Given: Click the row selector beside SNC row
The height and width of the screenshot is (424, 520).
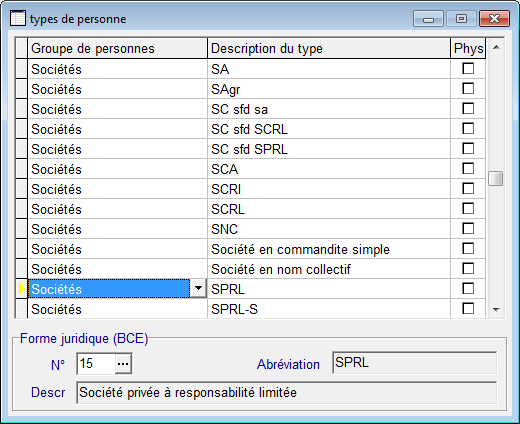Looking at the screenshot, I should 22,229.
